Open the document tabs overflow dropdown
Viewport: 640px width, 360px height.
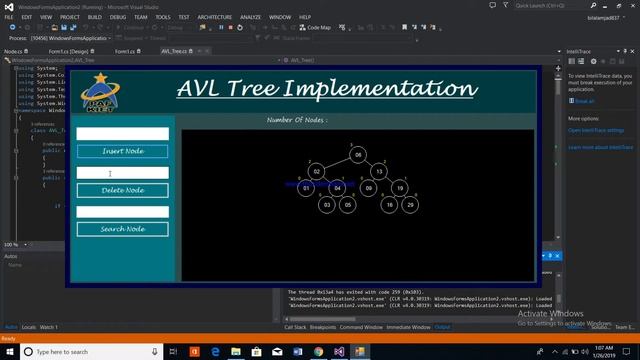pyautogui.click(x=559, y=51)
